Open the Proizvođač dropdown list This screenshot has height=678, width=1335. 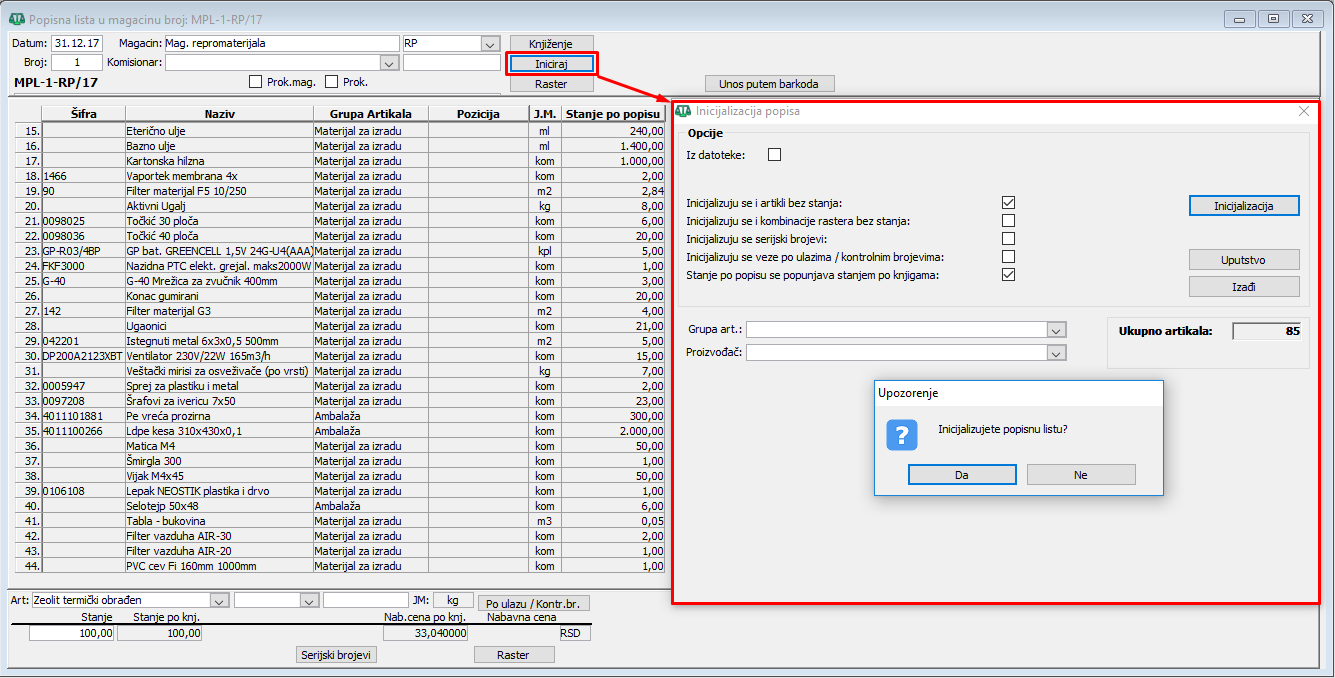(1056, 353)
